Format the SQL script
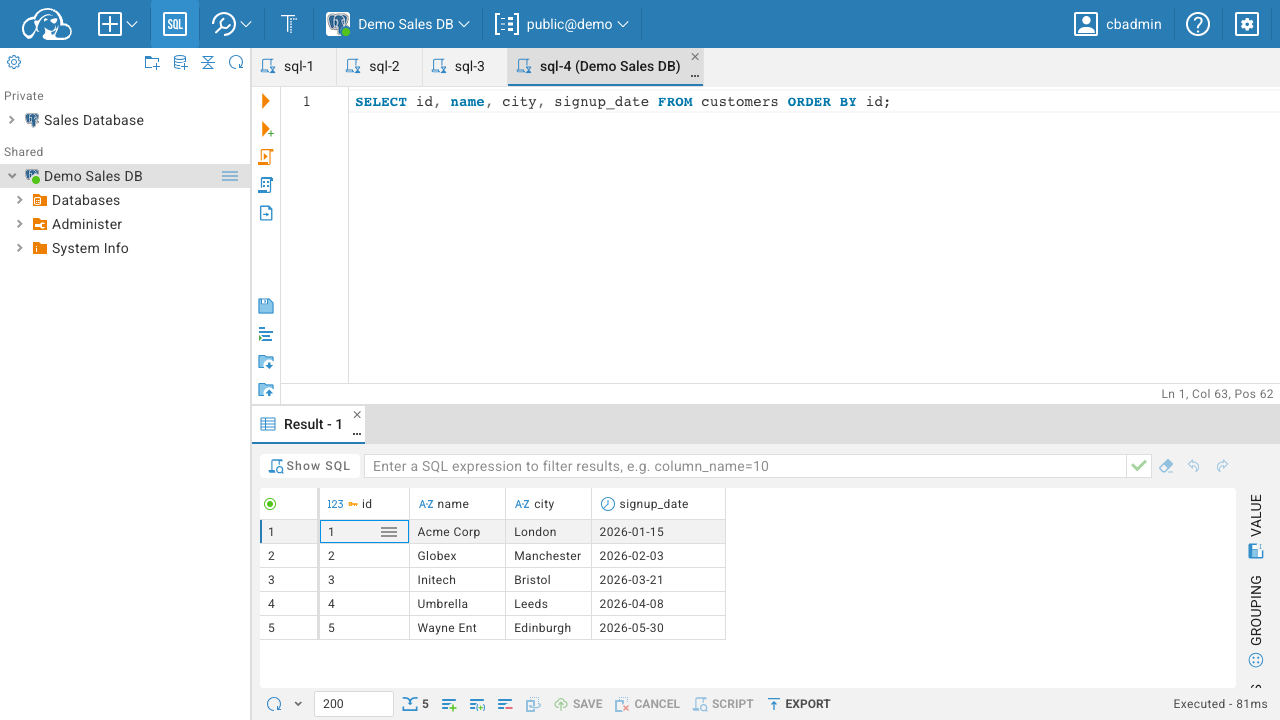 (266, 334)
